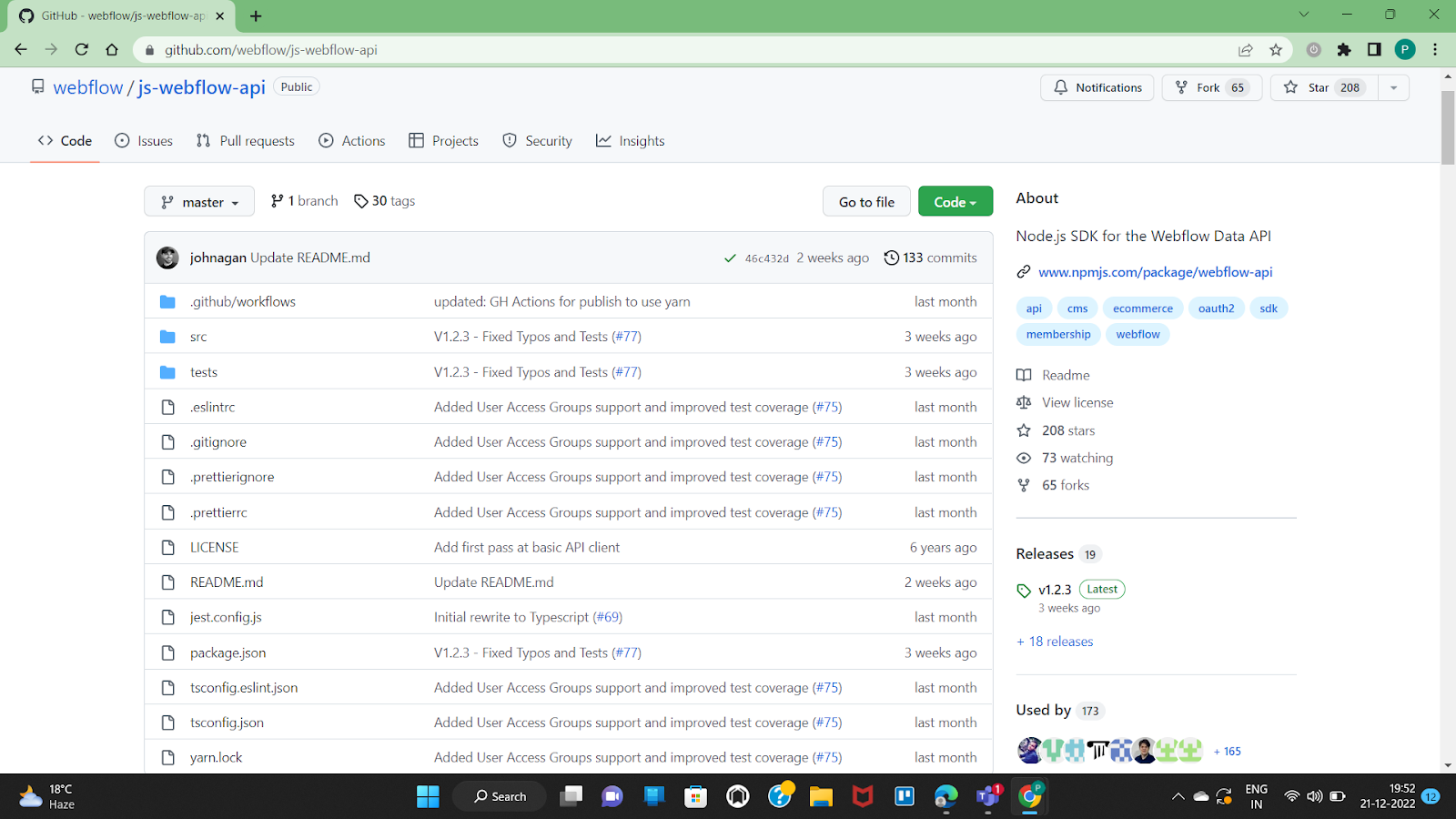The width and height of the screenshot is (1456, 819).
Task: Open the browser side panel
Action: (1374, 50)
